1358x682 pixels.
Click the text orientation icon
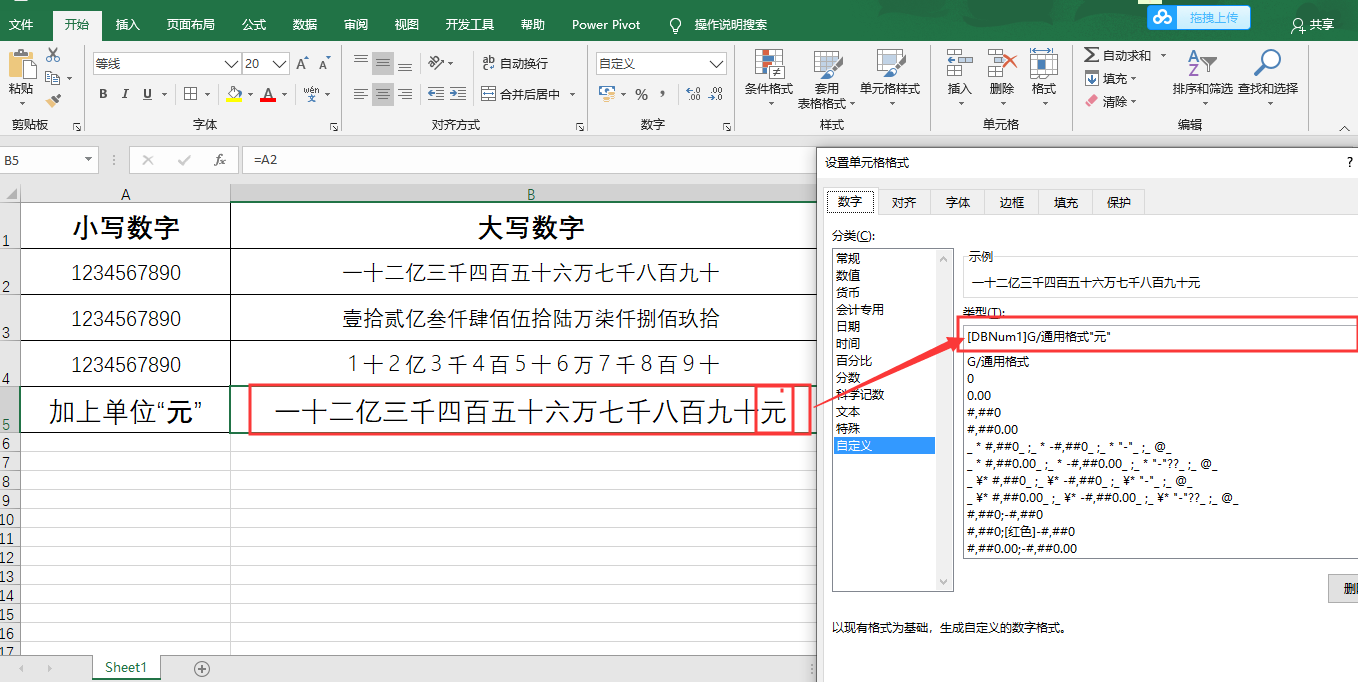click(436, 63)
